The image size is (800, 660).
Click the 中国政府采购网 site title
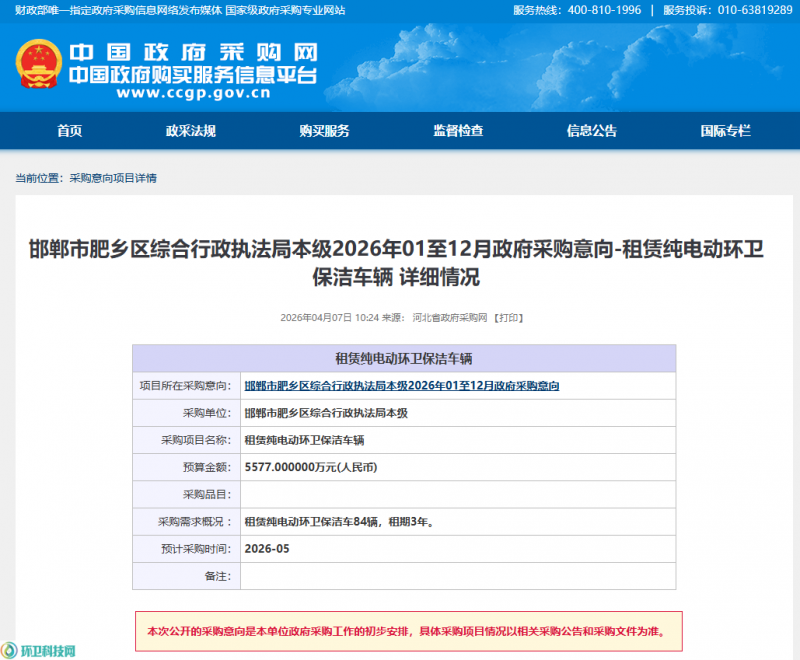192,52
